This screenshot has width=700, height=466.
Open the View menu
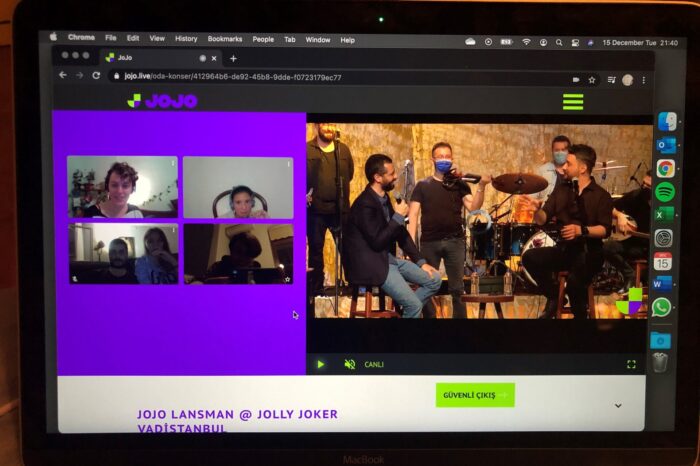click(x=157, y=38)
